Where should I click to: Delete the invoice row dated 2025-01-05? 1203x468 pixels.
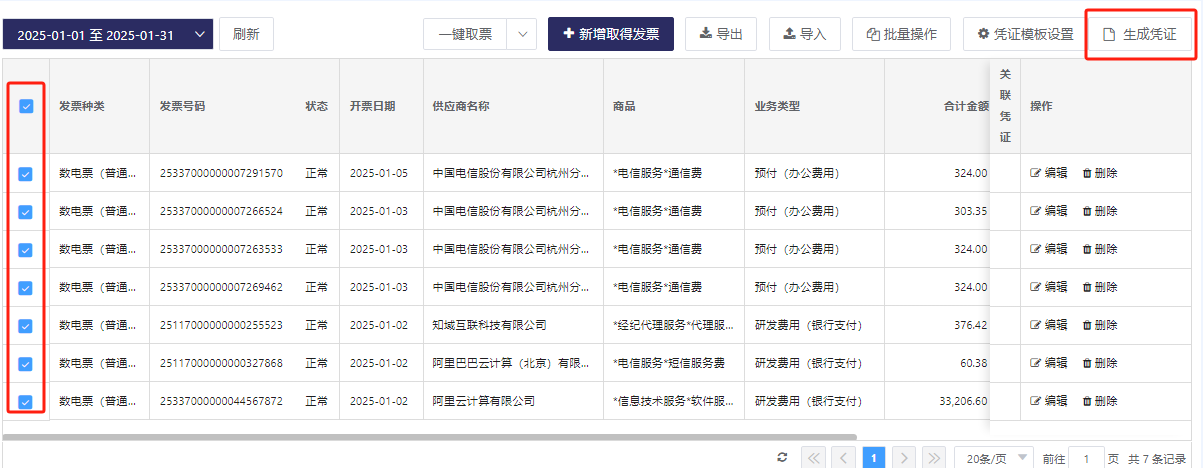(1100, 173)
